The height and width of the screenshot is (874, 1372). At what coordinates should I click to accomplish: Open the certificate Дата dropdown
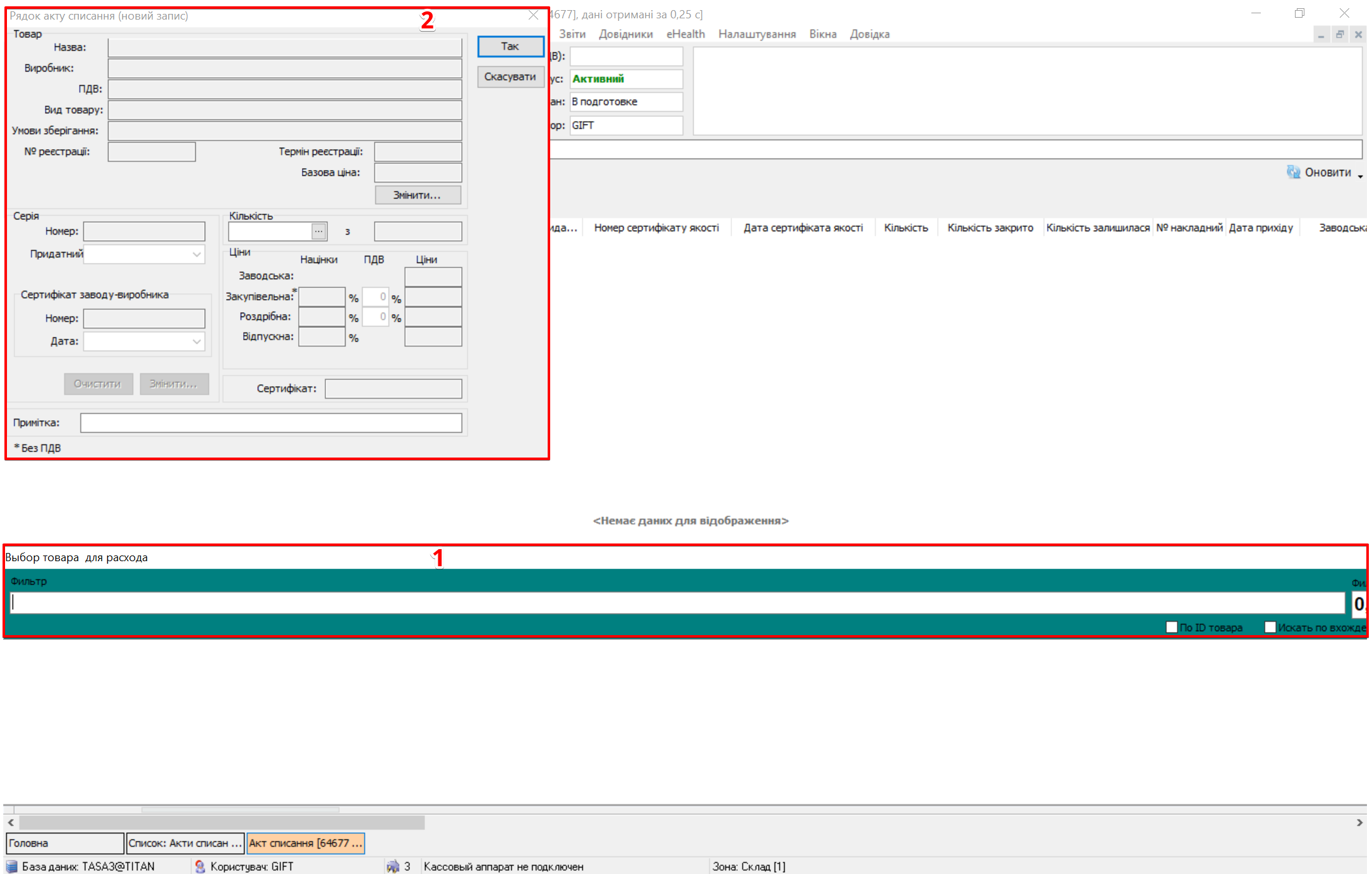pyautogui.click(x=197, y=341)
